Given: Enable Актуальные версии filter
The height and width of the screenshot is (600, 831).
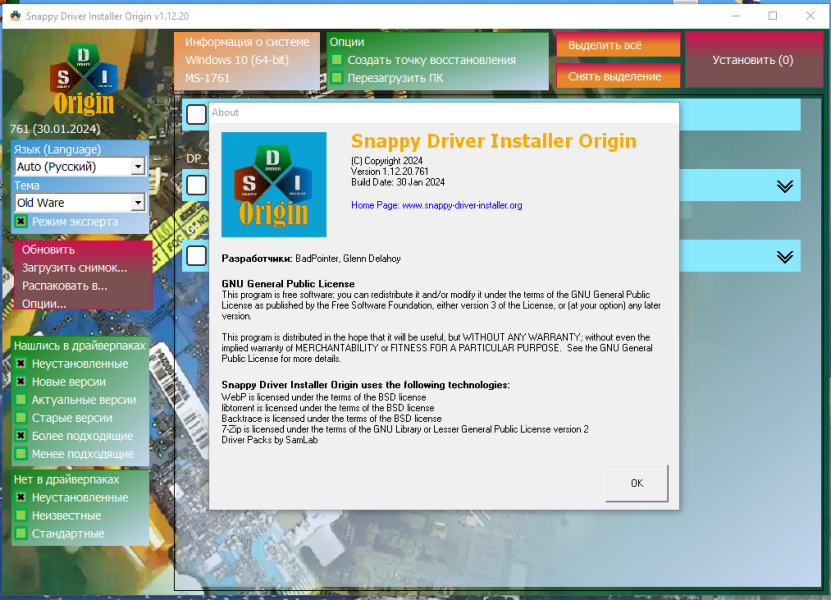Looking at the screenshot, I should (21, 400).
